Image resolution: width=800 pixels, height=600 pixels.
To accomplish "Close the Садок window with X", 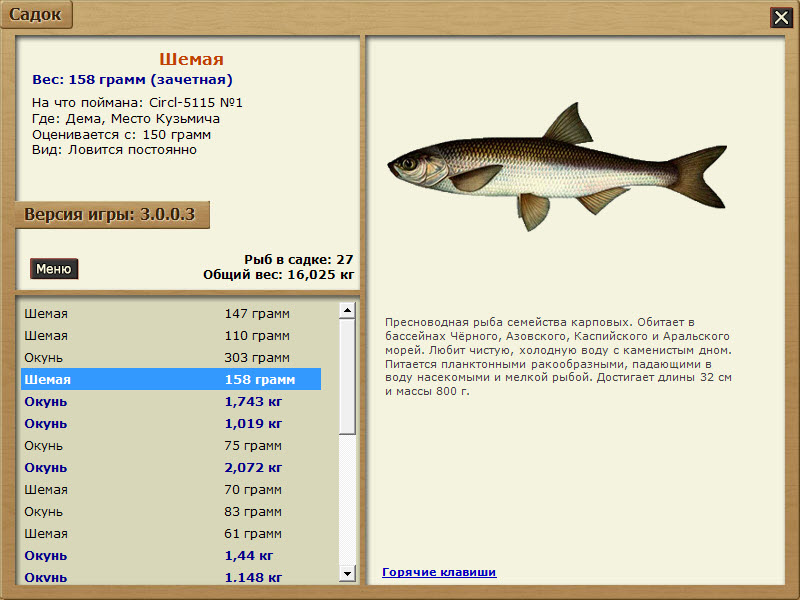I will pyautogui.click(x=781, y=18).
